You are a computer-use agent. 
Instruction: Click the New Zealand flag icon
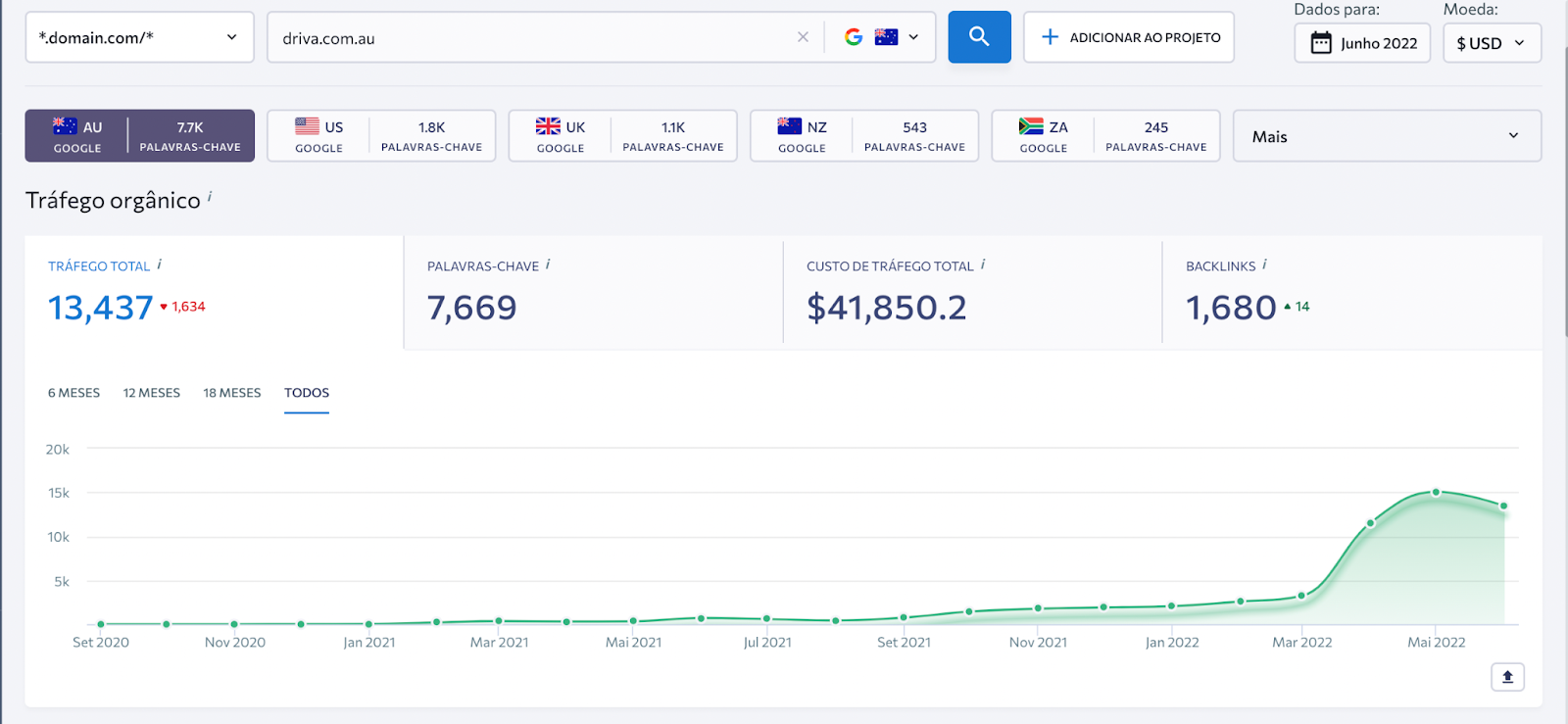pyautogui.click(x=789, y=126)
